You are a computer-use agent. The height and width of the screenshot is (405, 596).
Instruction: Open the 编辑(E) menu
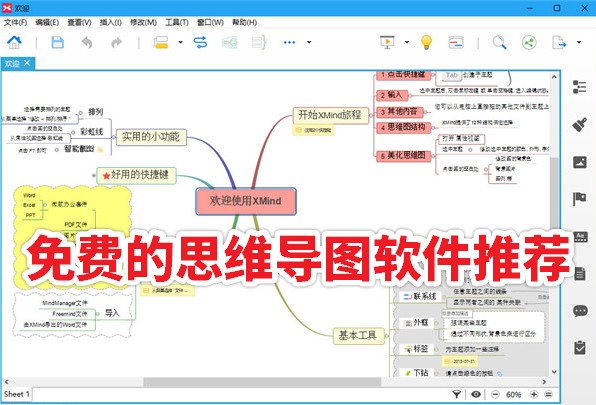47,22
